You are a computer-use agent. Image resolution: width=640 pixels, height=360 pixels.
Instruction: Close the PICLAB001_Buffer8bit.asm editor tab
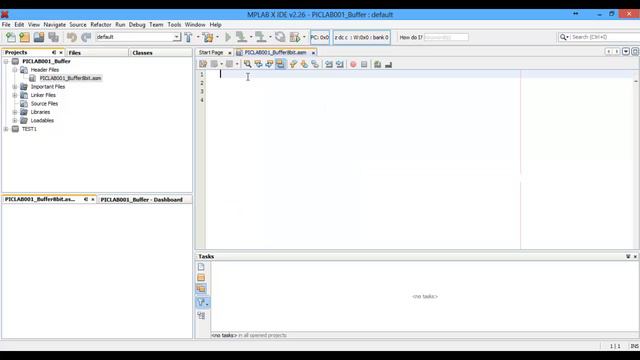(x=313, y=53)
